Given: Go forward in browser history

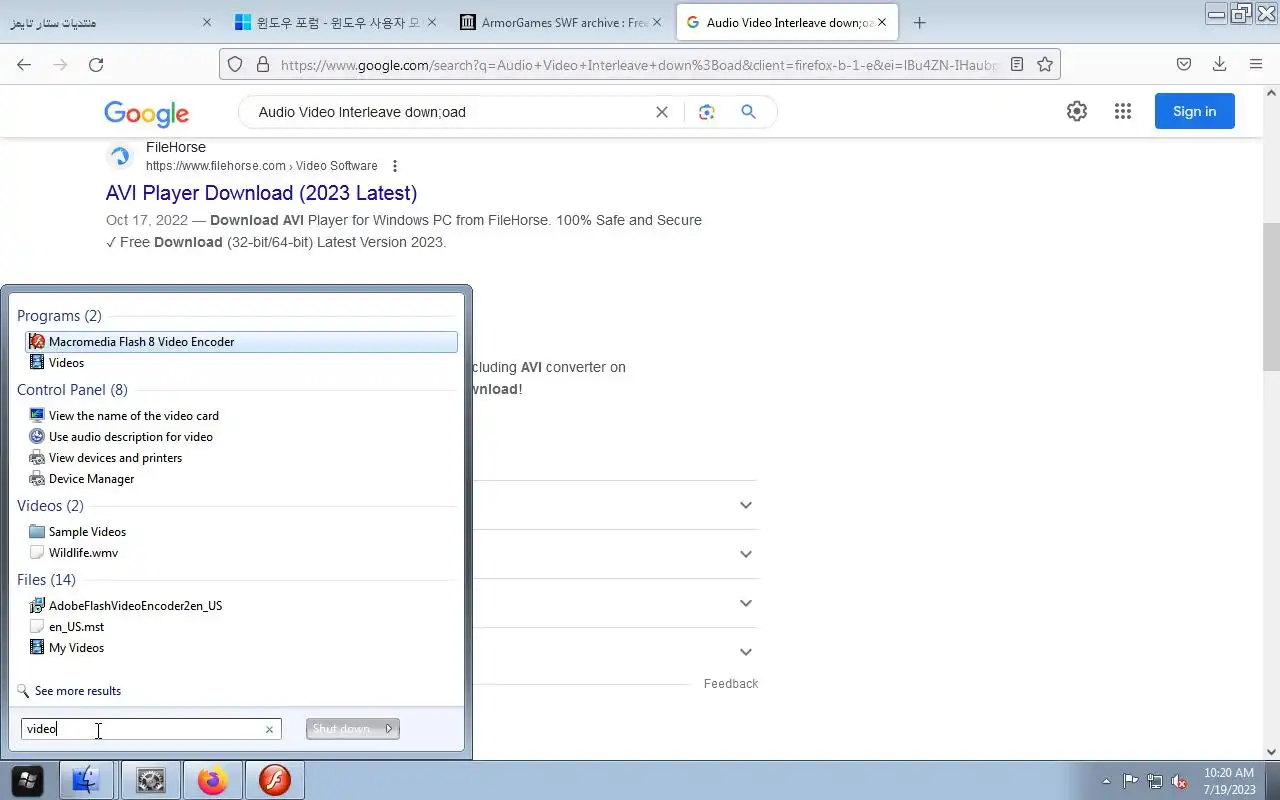Looking at the screenshot, I should (60, 64).
